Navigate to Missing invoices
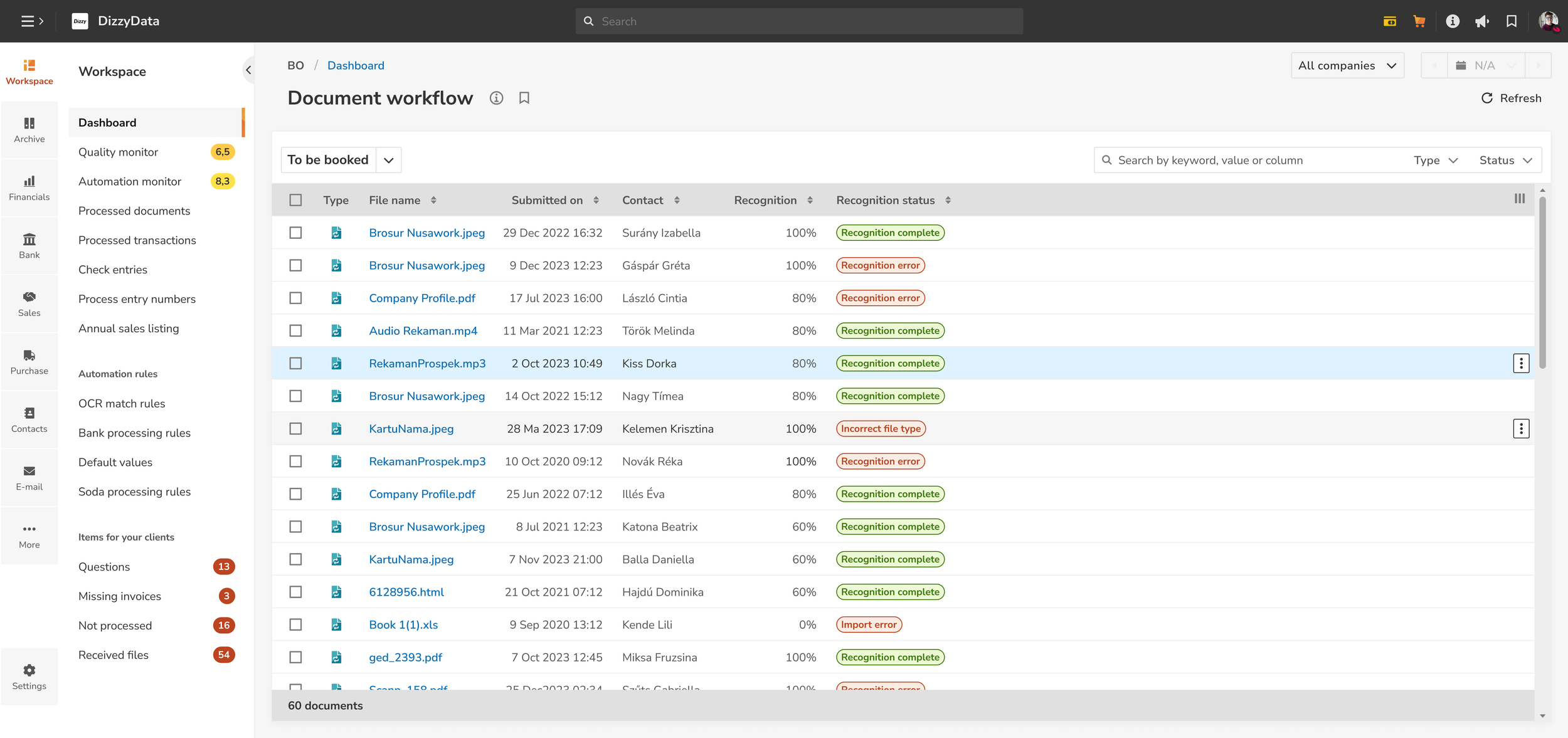The height and width of the screenshot is (738, 1568). click(x=120, y=596)
